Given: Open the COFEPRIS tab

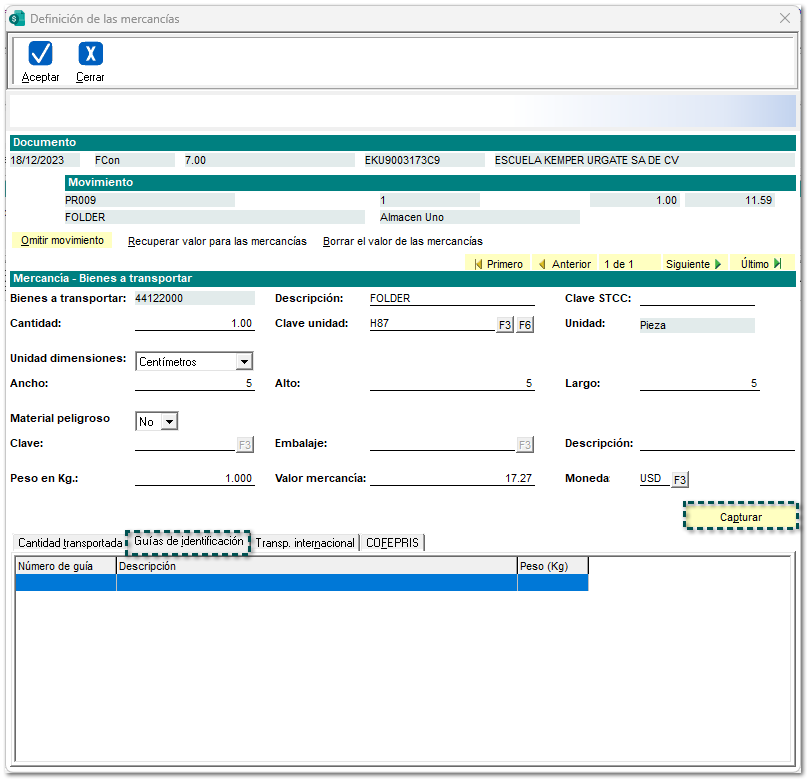Looking at the screenshot, I should (393, 543).
